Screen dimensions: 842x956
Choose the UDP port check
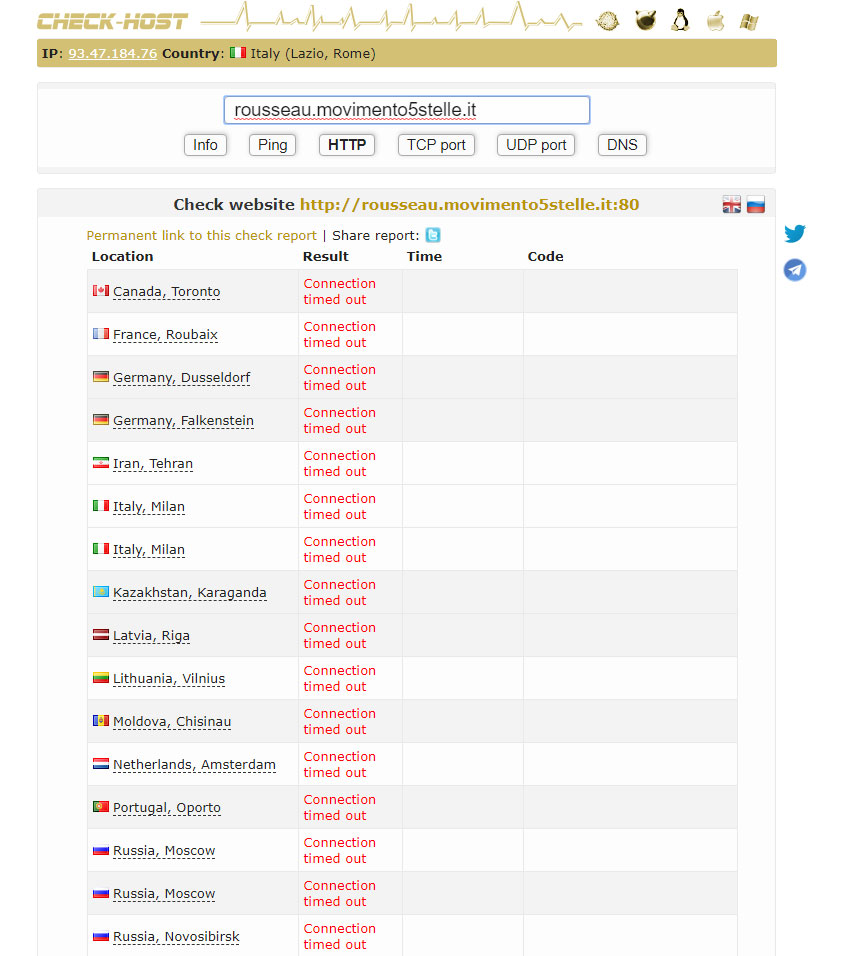point(536,145)
